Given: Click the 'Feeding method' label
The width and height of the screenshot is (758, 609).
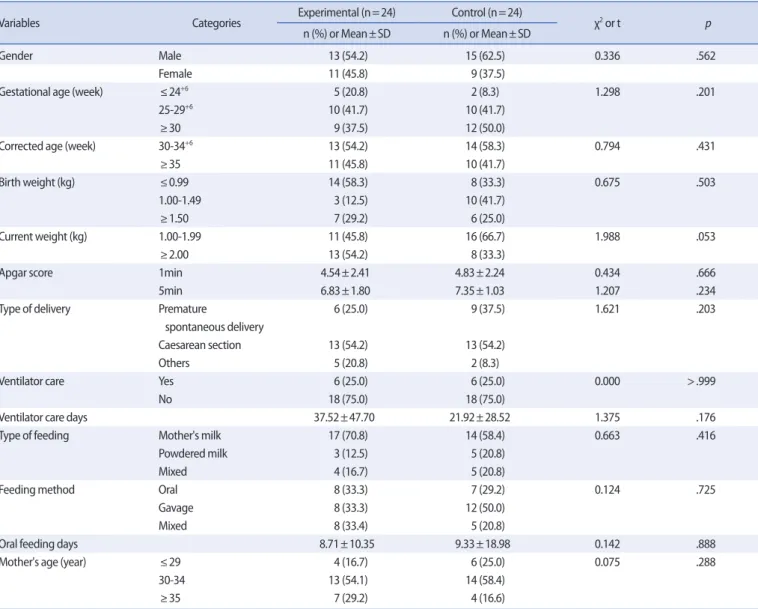Looking at the screenshot, I should [x=37, y=490].
